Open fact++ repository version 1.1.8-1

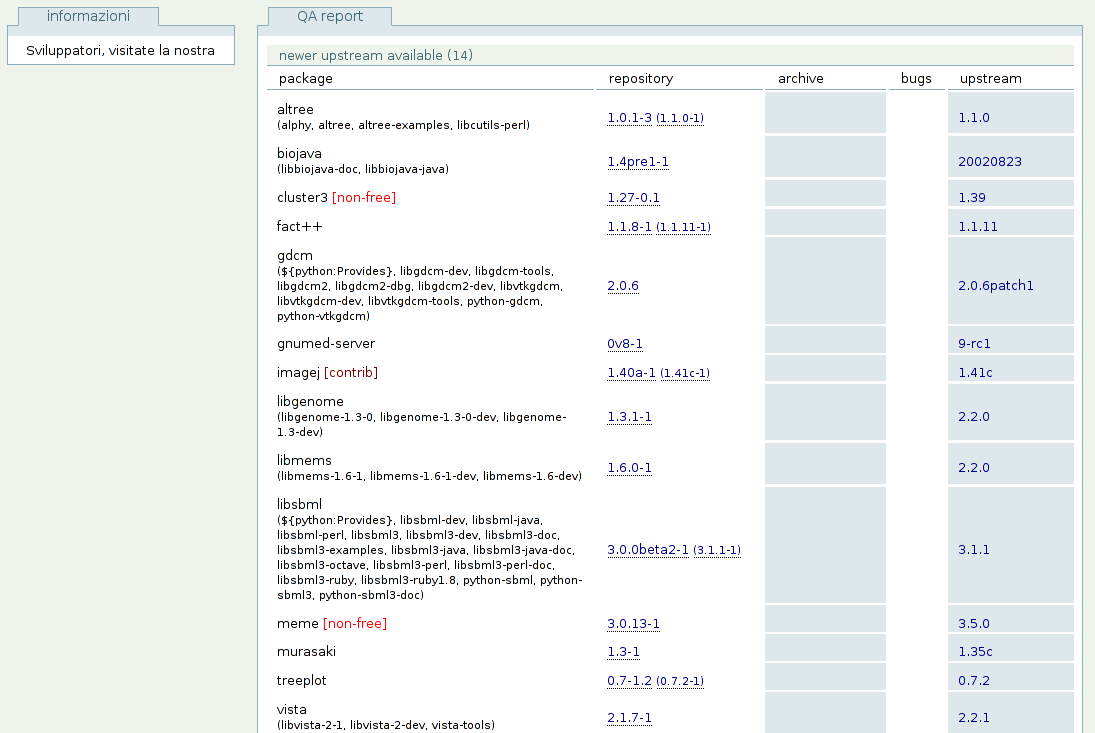[629, 227]
